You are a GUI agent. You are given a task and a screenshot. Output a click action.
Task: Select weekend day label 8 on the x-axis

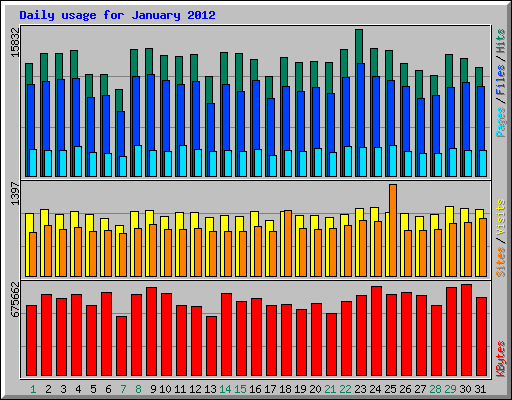click(138, 389)
